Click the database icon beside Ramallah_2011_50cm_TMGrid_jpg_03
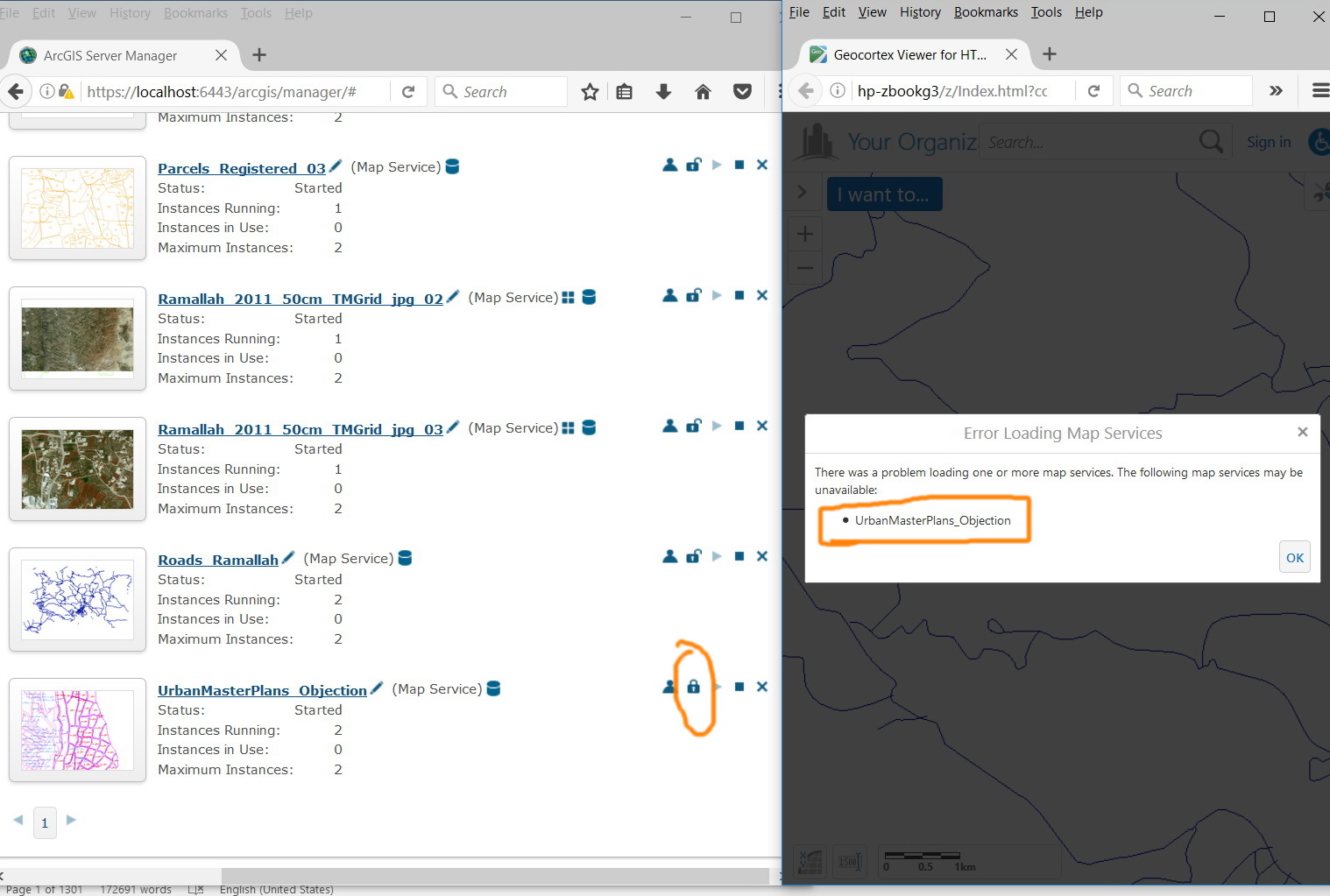The image size is (1330, 896). 590,427
